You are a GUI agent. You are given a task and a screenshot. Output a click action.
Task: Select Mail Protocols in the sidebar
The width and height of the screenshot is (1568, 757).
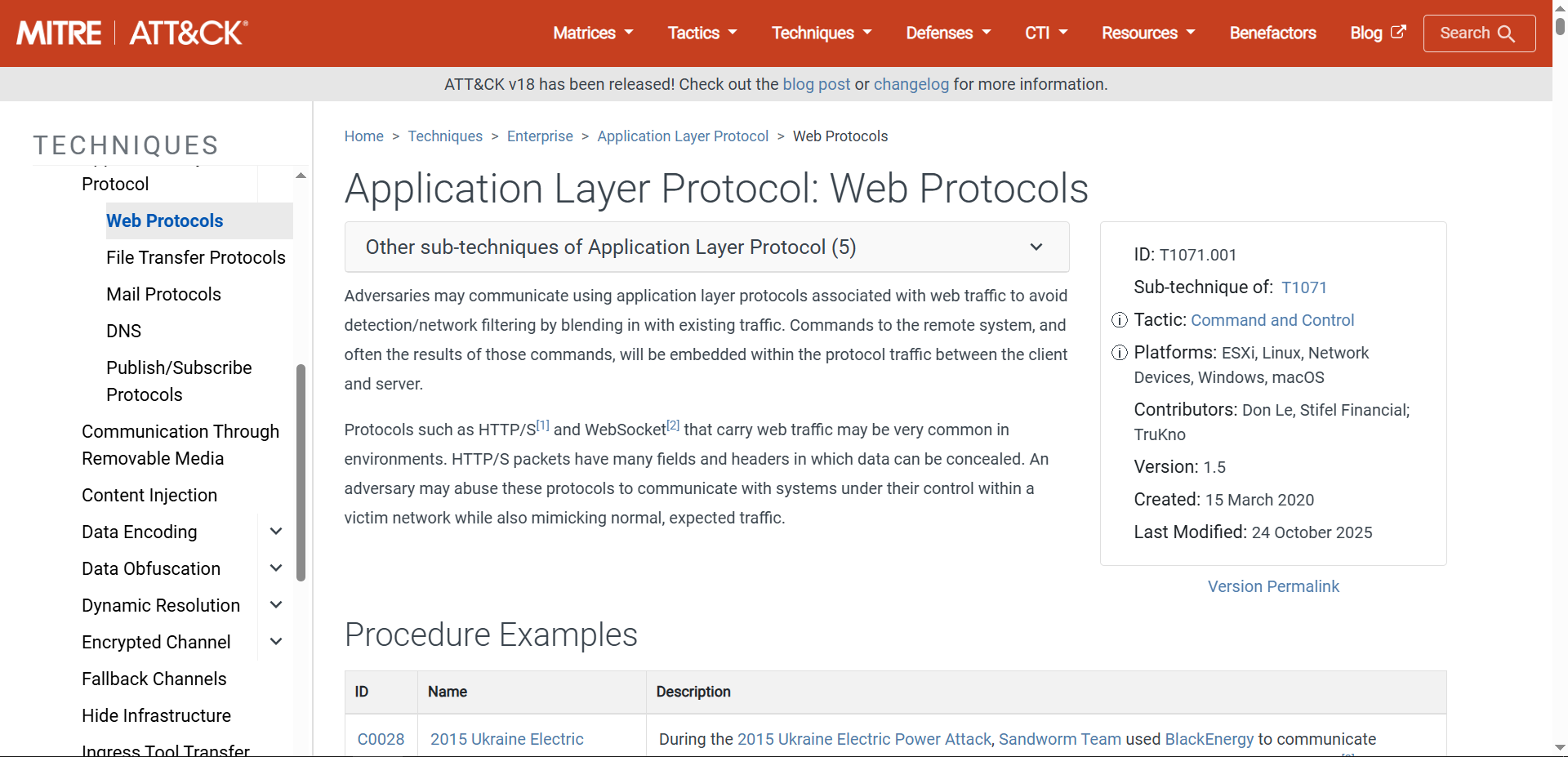point(163,294)
